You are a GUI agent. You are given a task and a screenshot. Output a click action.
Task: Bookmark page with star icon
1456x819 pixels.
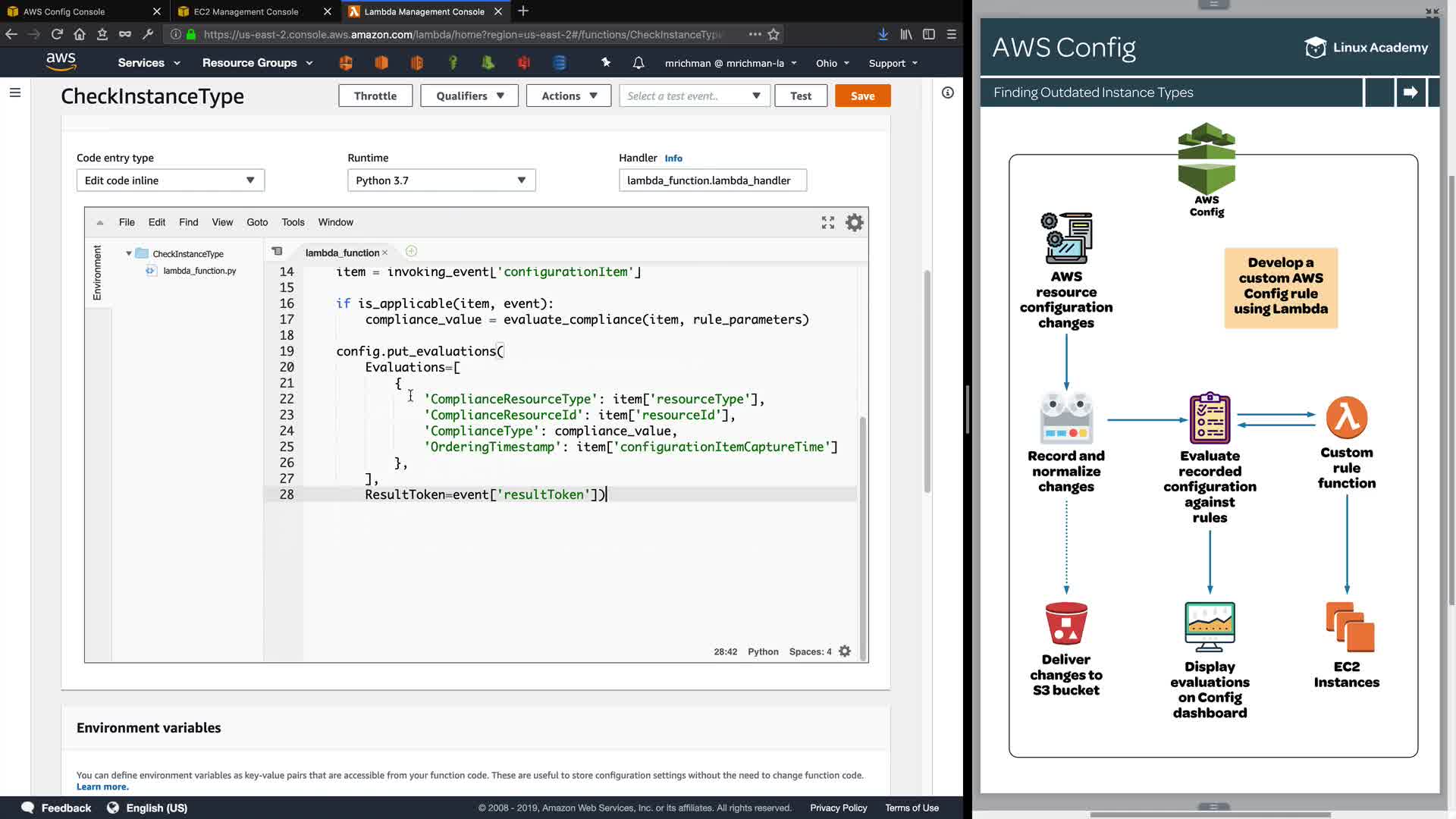tap(773, 34)
